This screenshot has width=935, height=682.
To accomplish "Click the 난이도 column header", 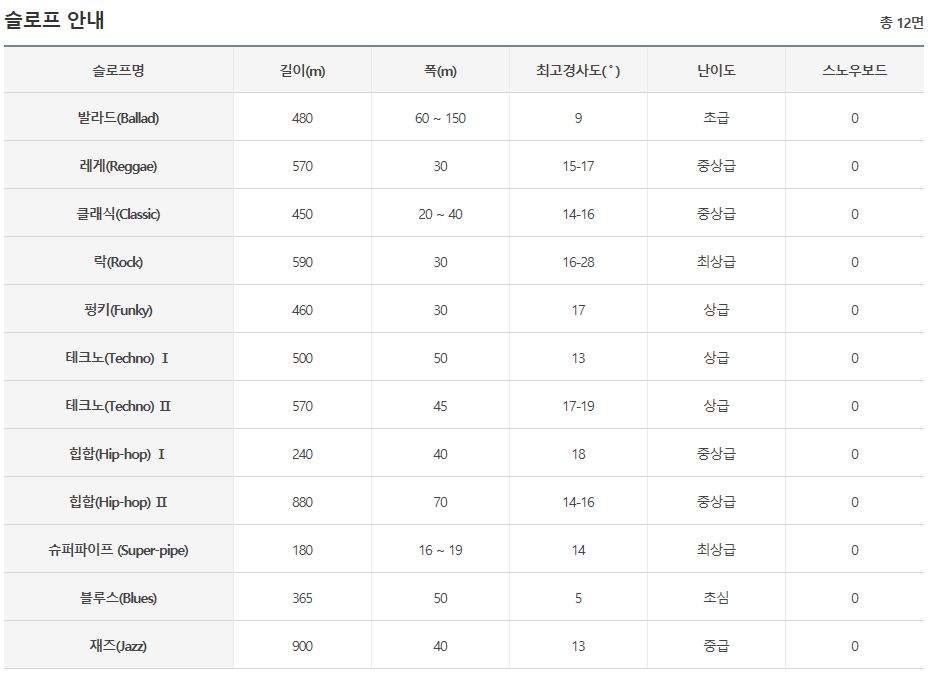I will pos(716,70).
